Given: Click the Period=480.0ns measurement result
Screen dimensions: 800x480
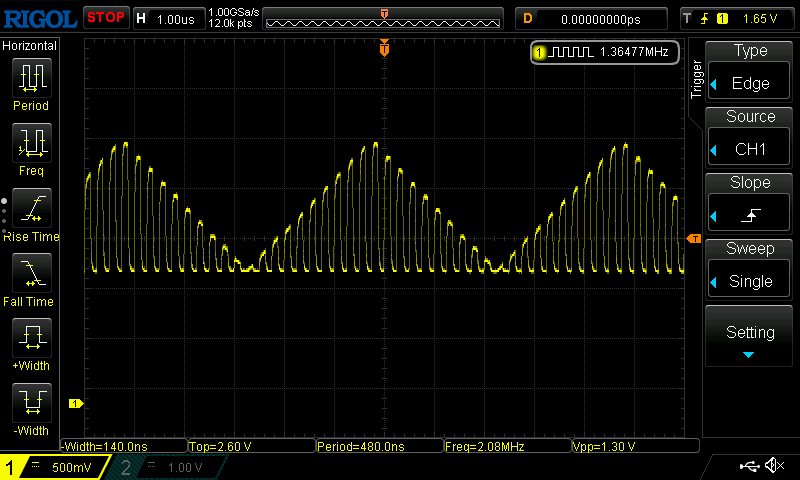Looking at the screenshot, I should click(380, 446).
